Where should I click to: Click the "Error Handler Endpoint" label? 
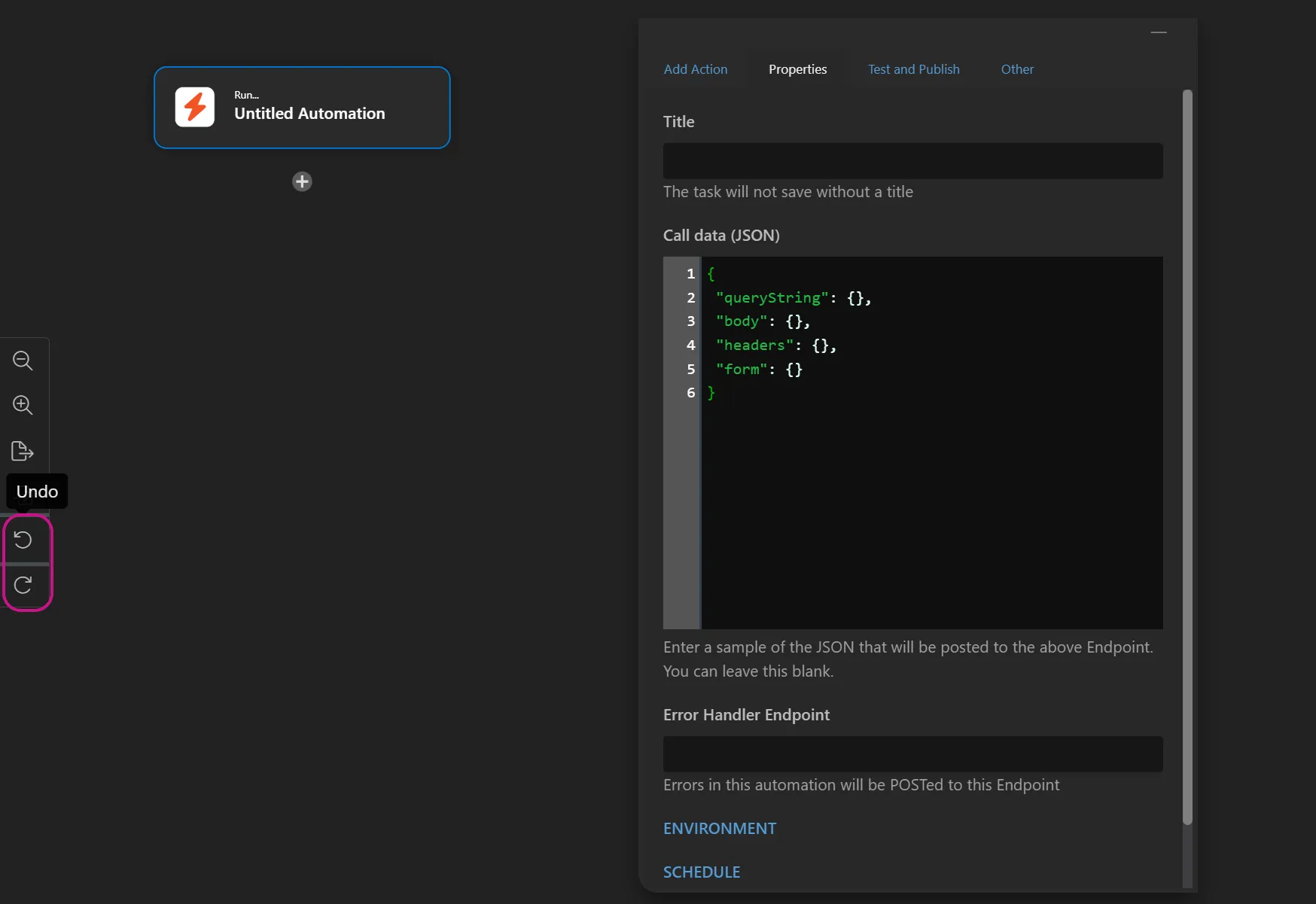click(x=746, y=715)
